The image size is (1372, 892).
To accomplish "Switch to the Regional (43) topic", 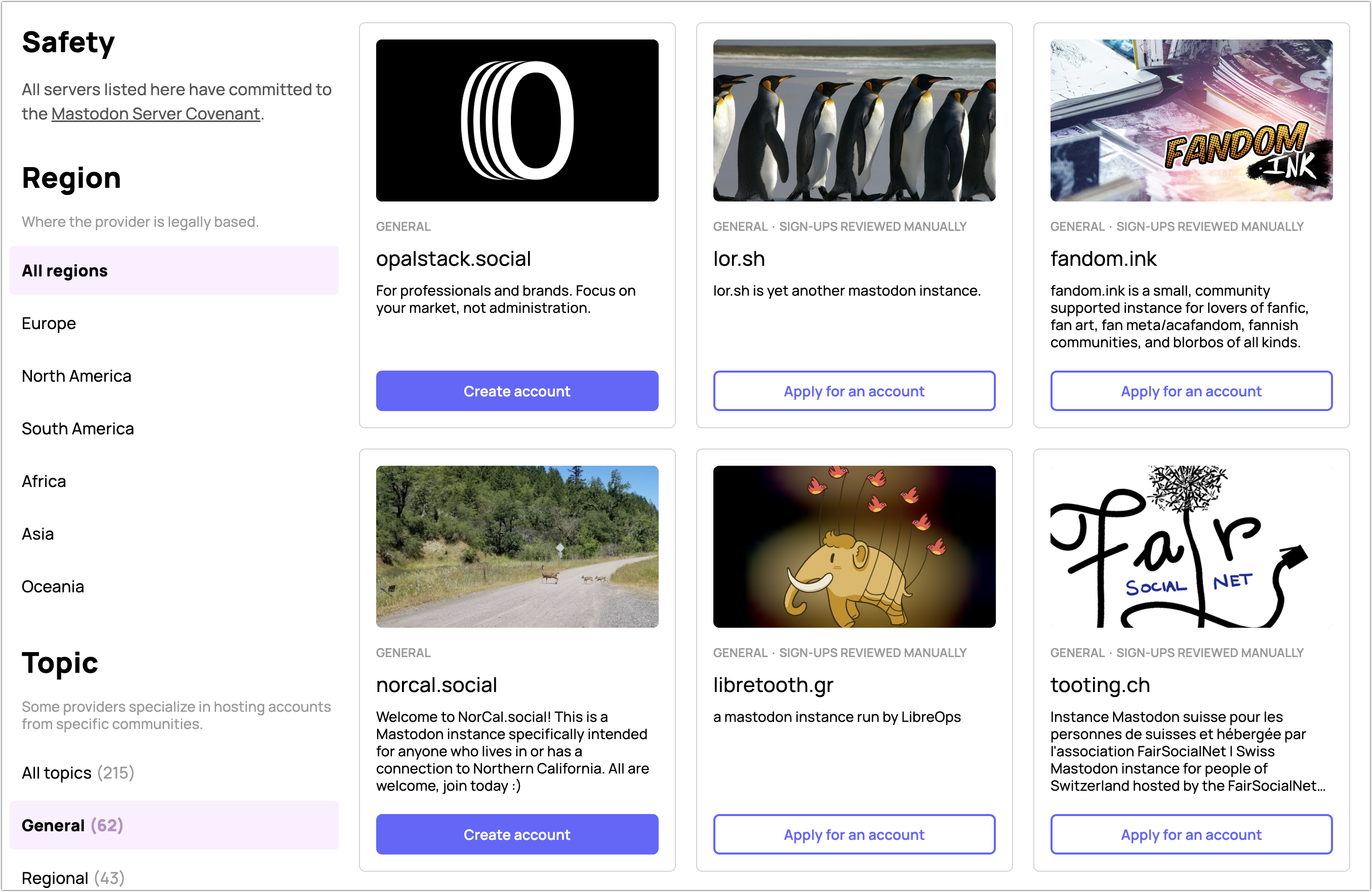I will click(73, 878).
